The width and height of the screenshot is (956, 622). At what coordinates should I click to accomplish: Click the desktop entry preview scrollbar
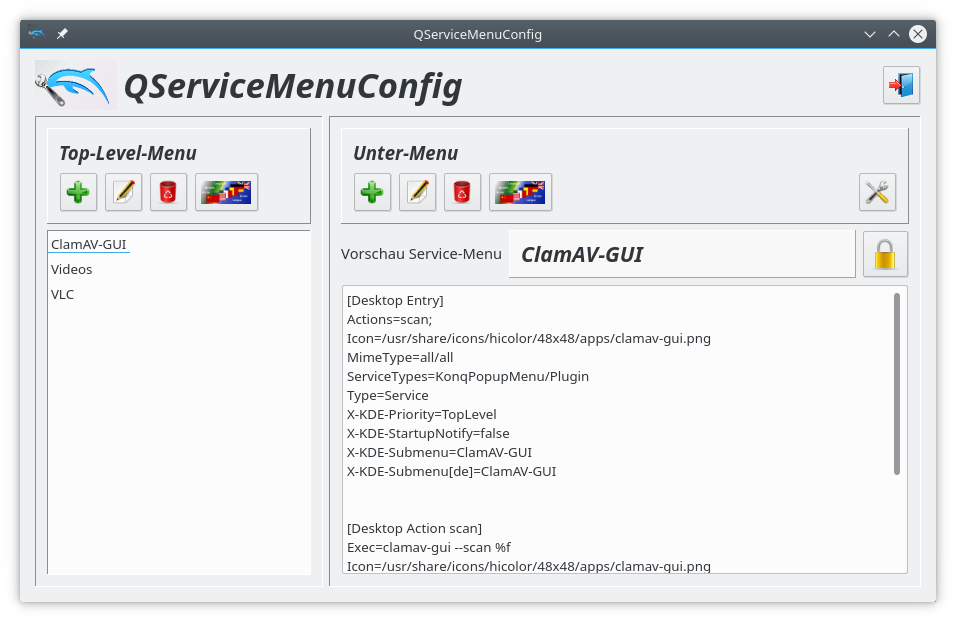click(897, 384)
